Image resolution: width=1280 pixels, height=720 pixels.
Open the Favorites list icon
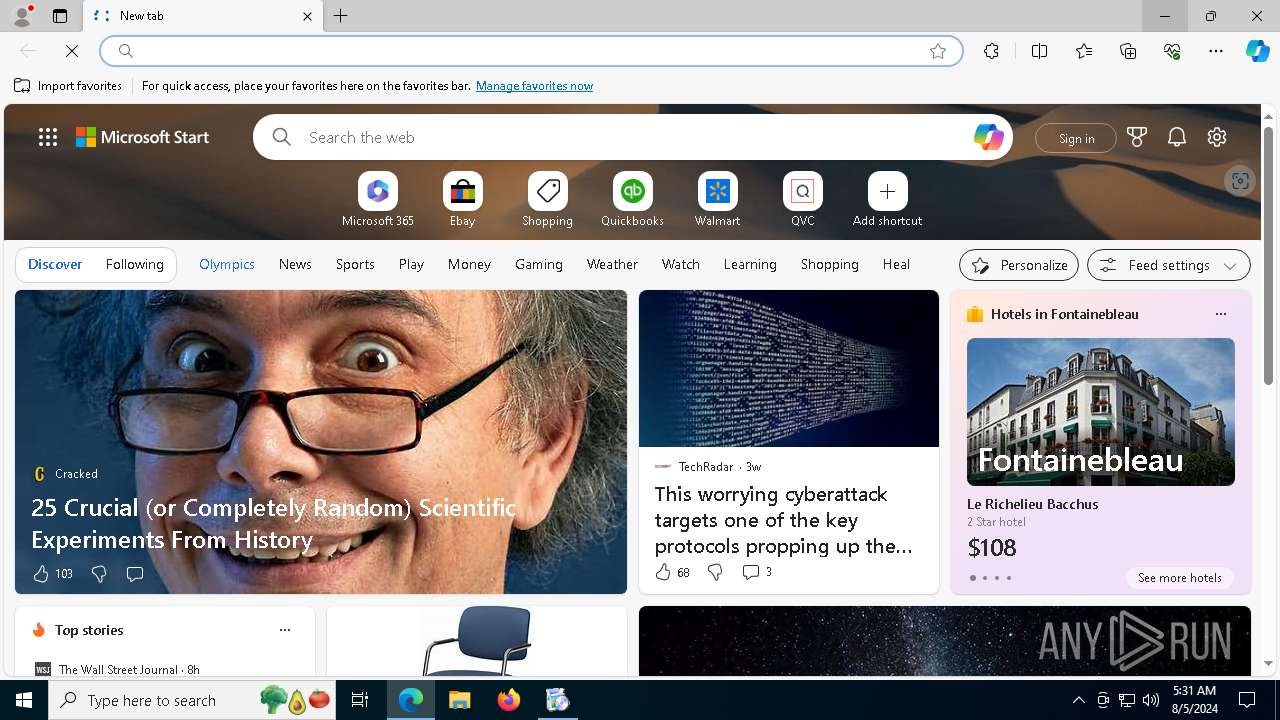[1084, 51]
